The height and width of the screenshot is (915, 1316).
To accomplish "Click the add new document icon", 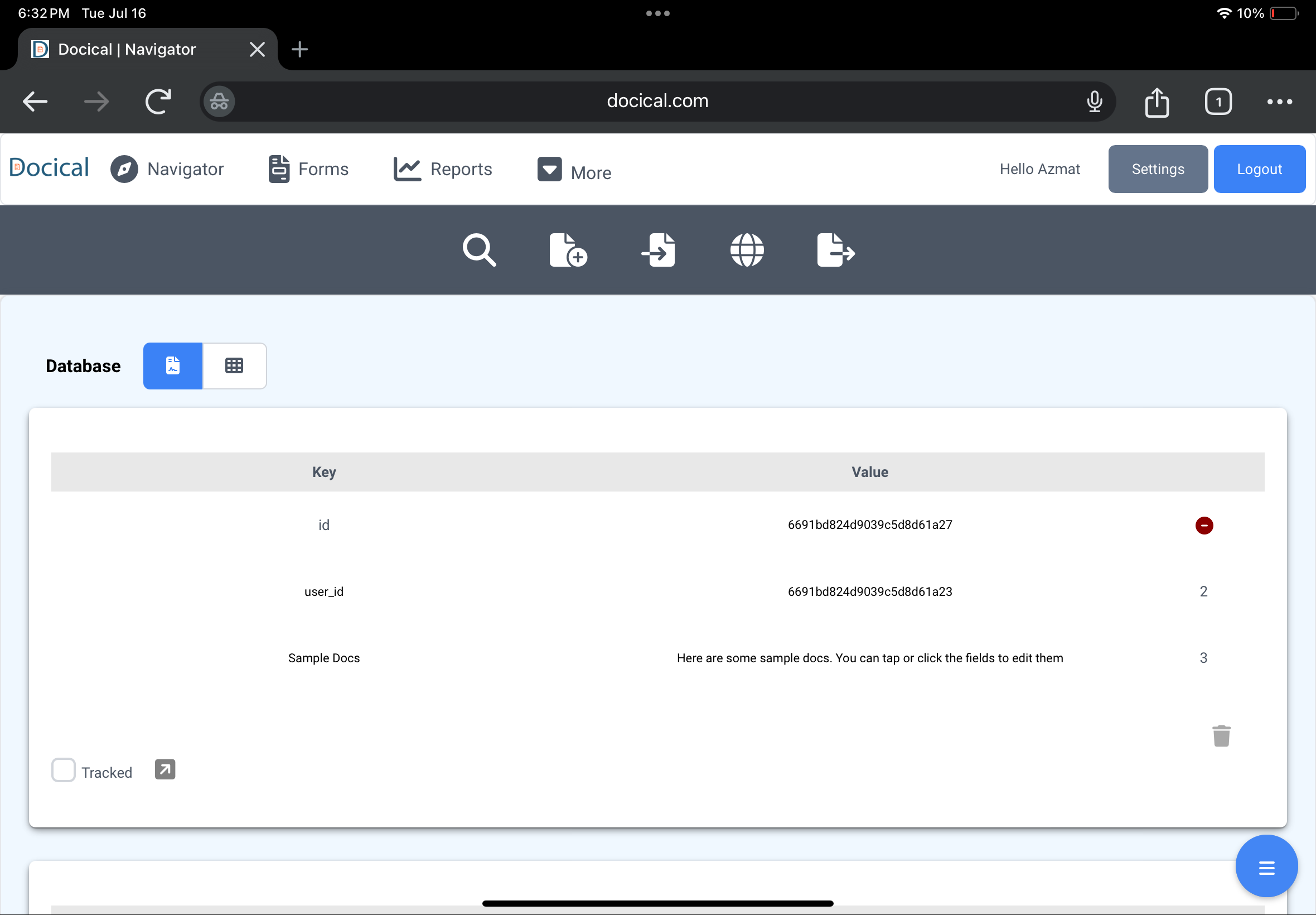I will [568, 250].
